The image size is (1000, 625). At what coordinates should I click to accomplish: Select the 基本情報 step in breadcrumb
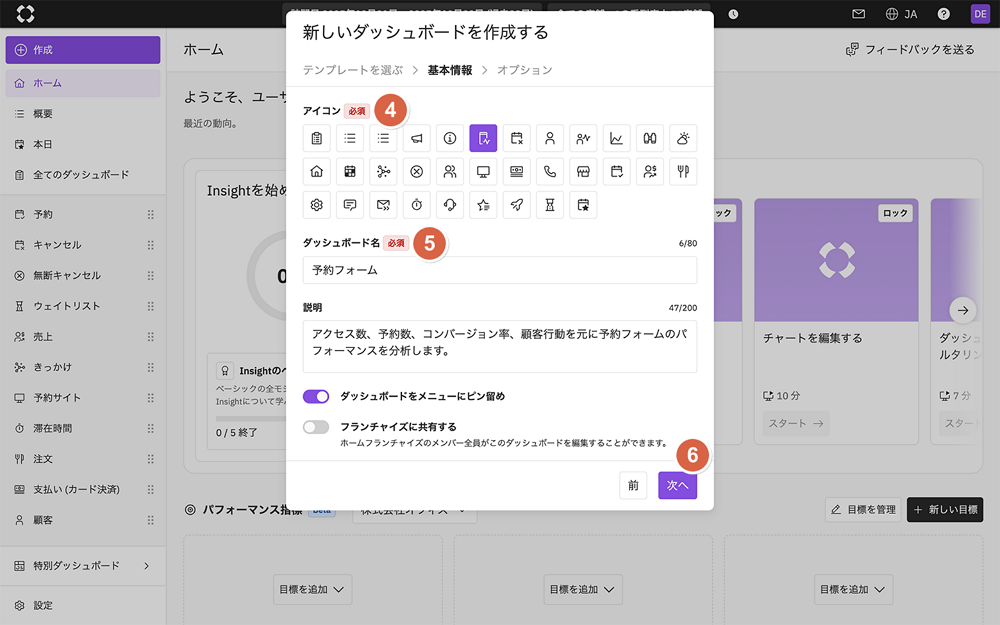pyautogui.click(x=450, y=70)
